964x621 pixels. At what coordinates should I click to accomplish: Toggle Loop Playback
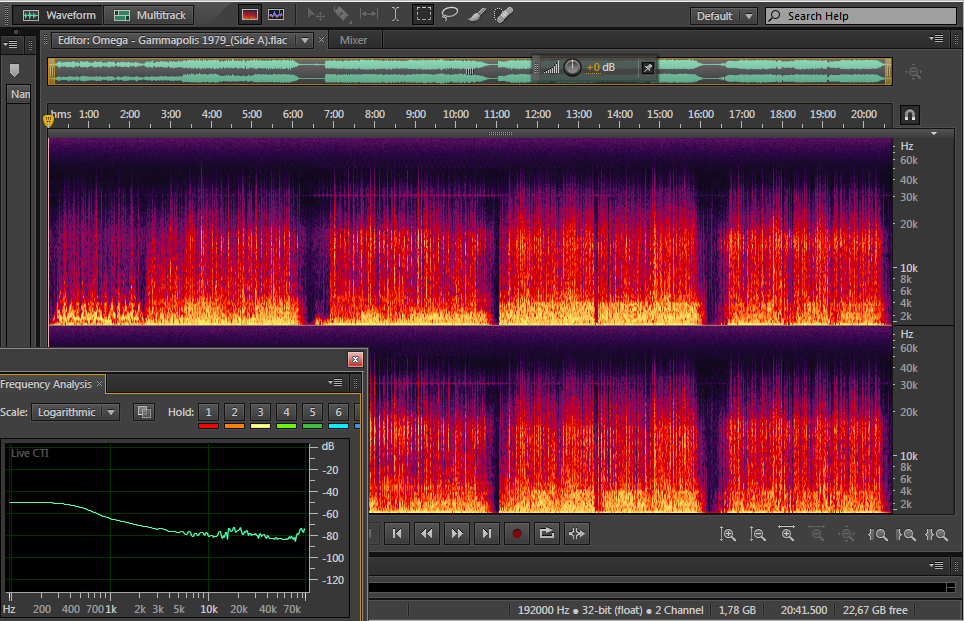pos(547,534)
